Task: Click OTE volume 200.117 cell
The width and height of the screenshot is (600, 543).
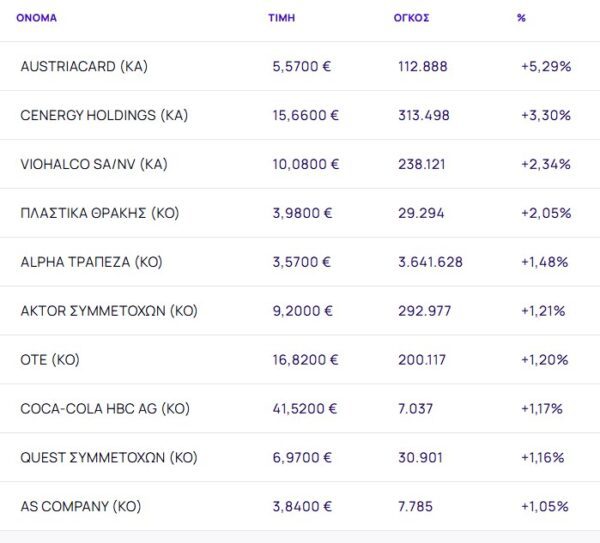Action: pos(422,360)
